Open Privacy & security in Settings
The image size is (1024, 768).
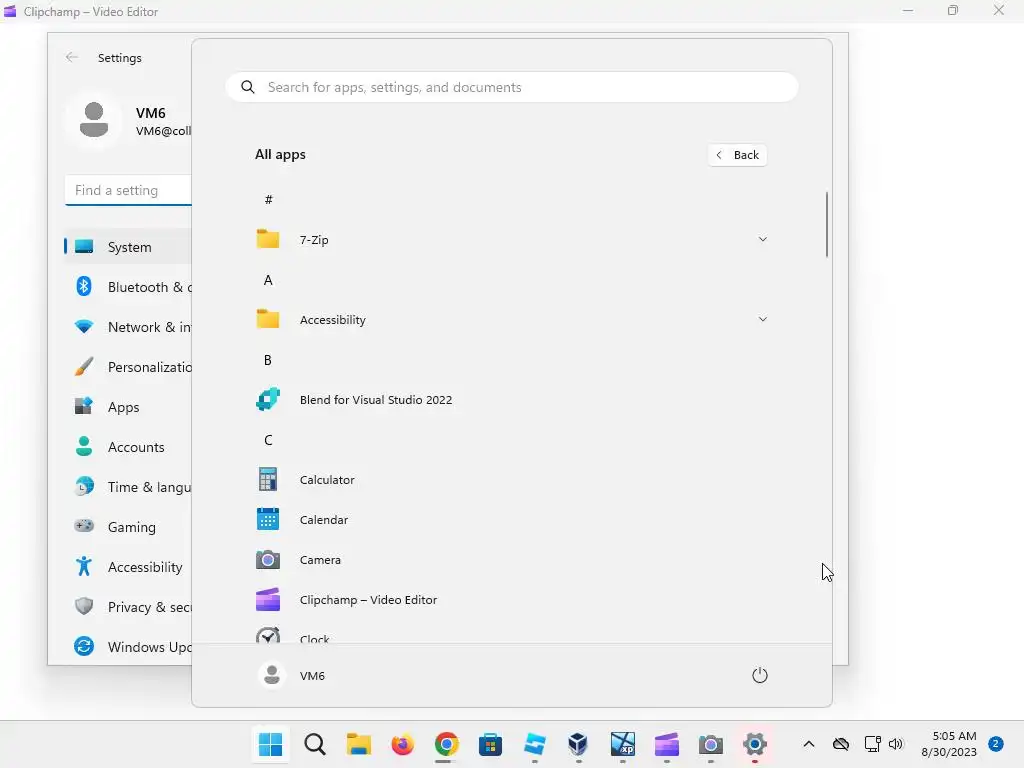[x=128, y=607]
